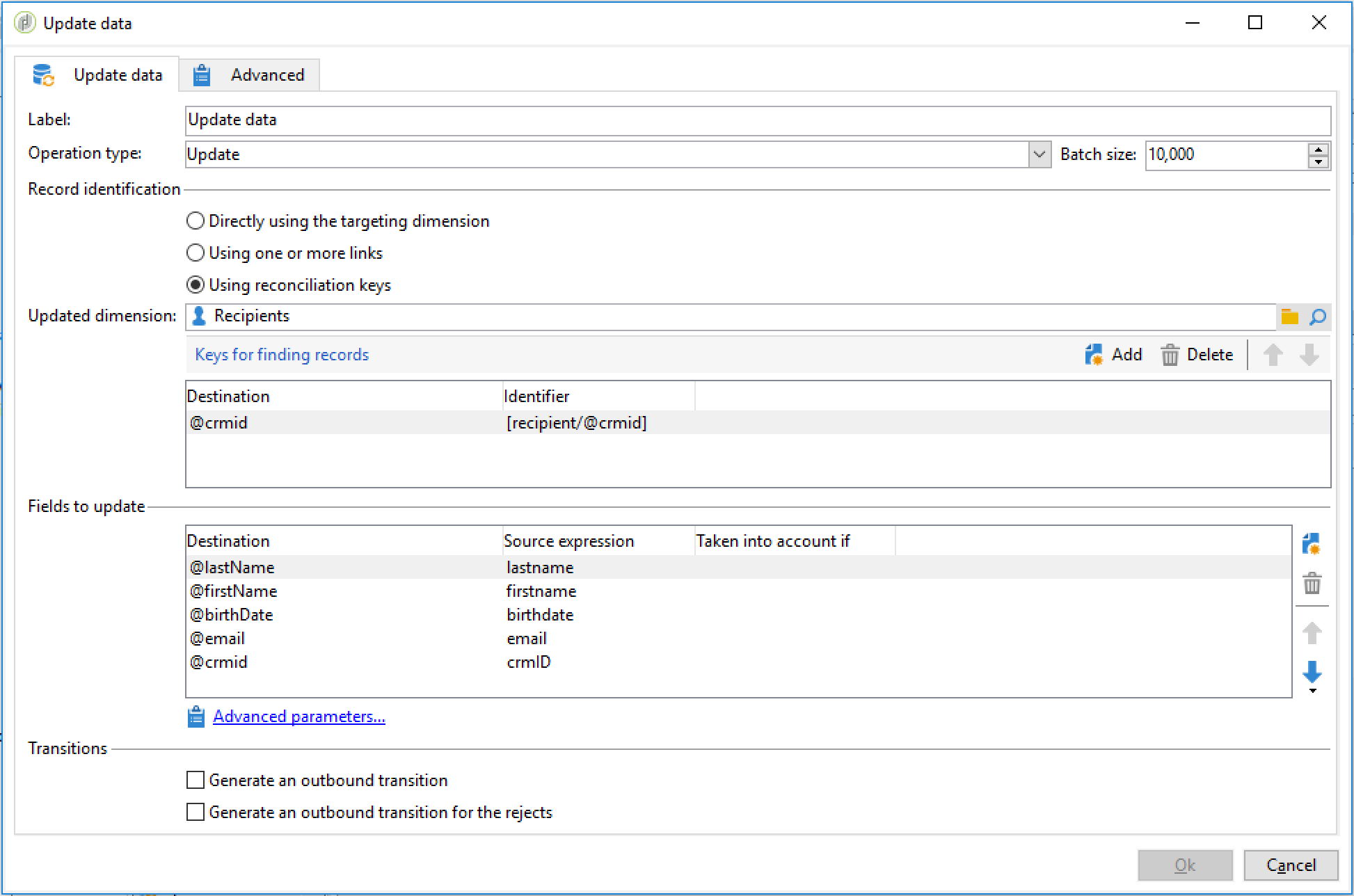Remove selected field with trash icon

coord(1312,583)
